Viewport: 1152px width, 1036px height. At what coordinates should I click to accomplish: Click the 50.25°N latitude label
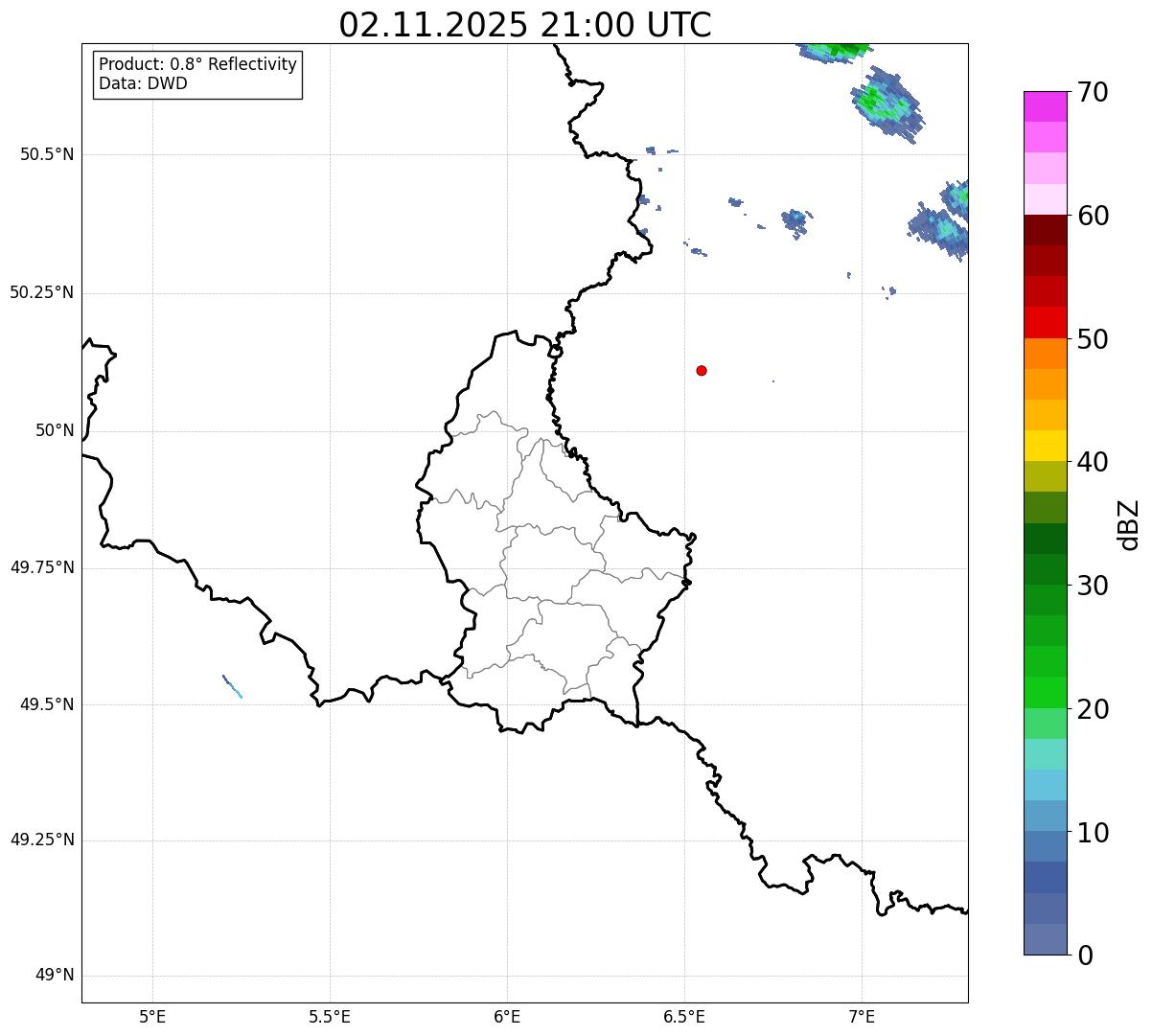42,293
